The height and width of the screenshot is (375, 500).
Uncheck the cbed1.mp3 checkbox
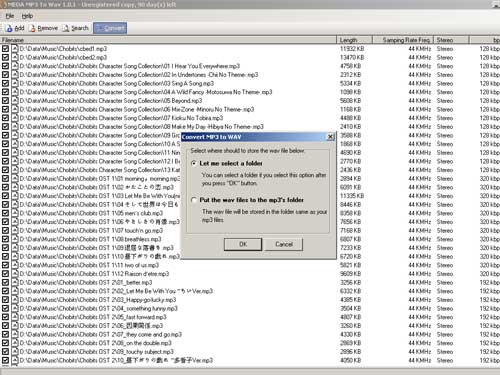click(5, 49)
